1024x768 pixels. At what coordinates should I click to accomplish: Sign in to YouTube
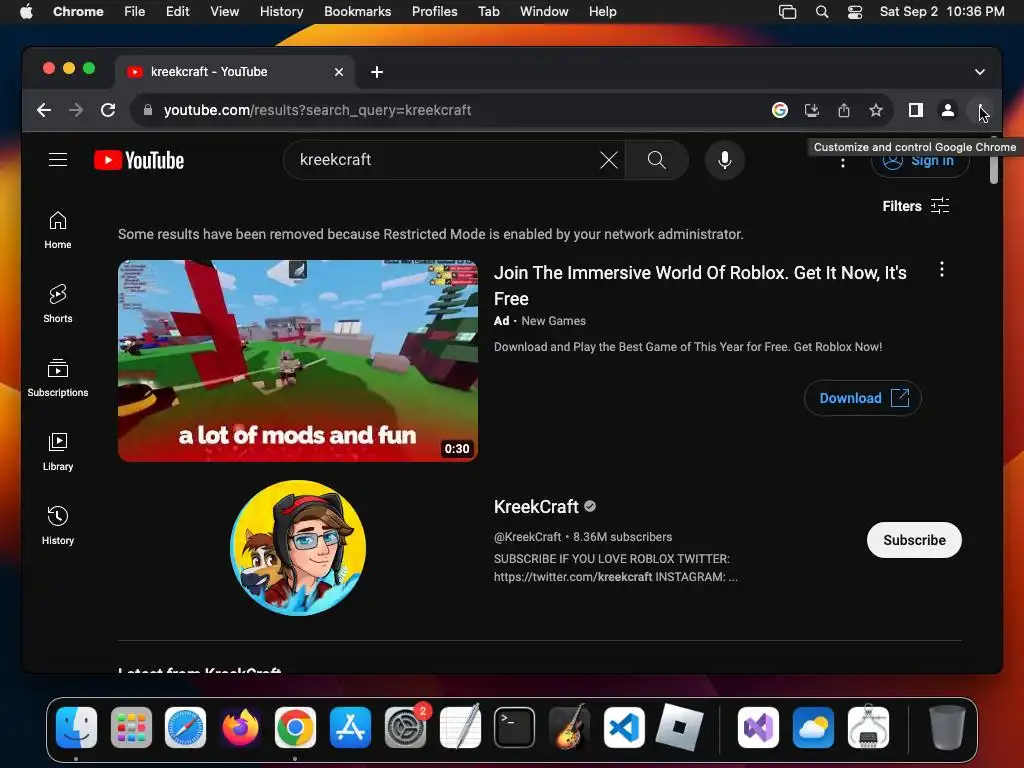point(920,161)
